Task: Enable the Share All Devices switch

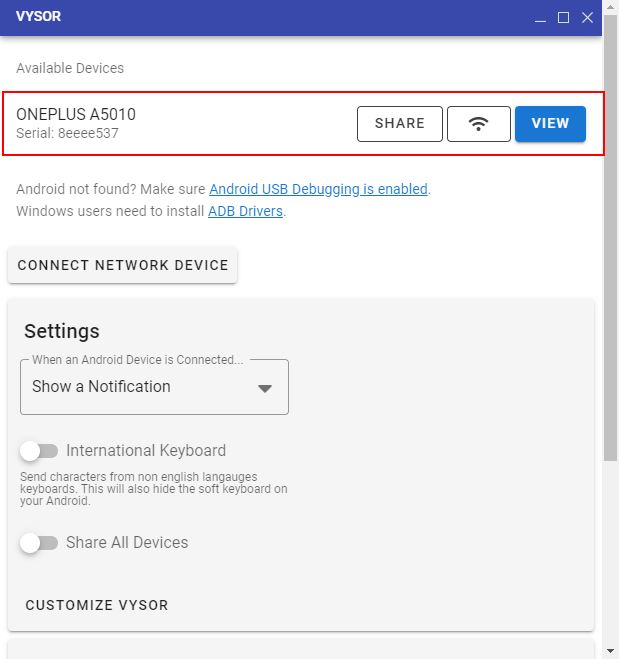Action: pos(39,543)
